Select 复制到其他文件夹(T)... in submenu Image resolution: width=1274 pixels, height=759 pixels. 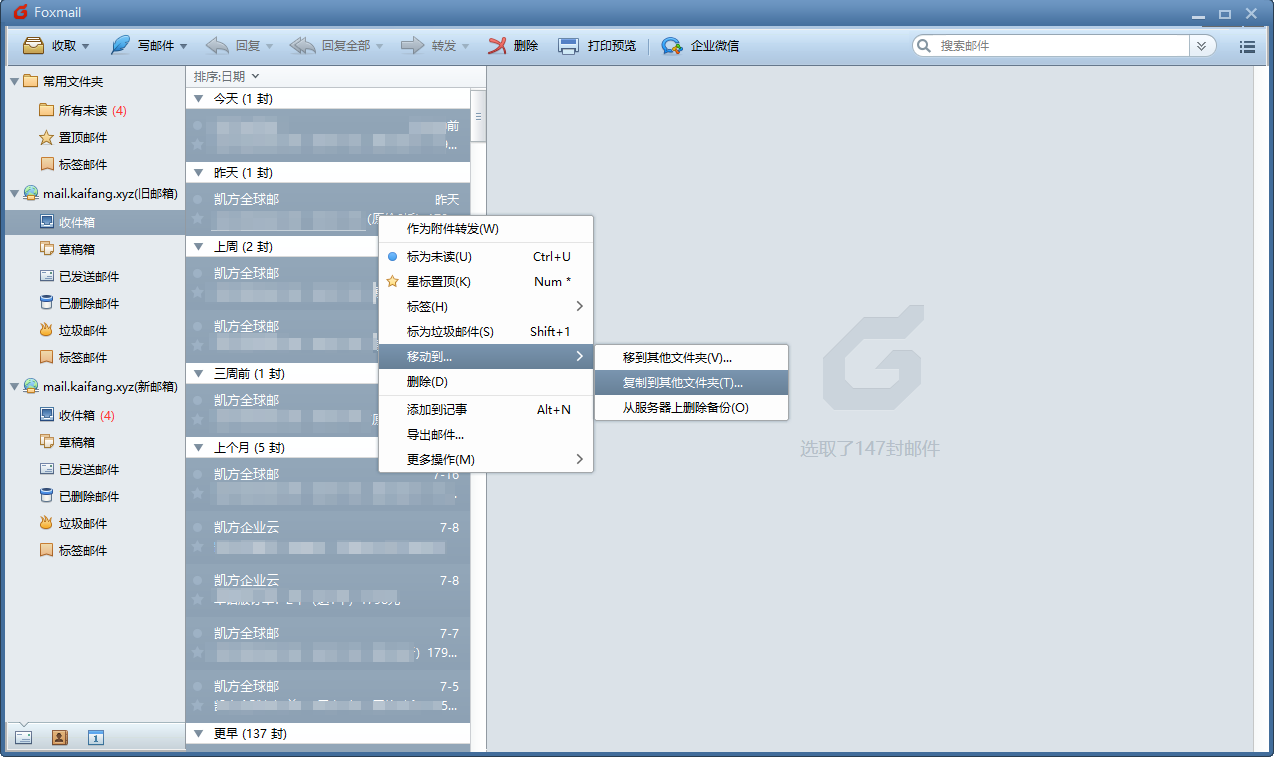click(691, 383)
